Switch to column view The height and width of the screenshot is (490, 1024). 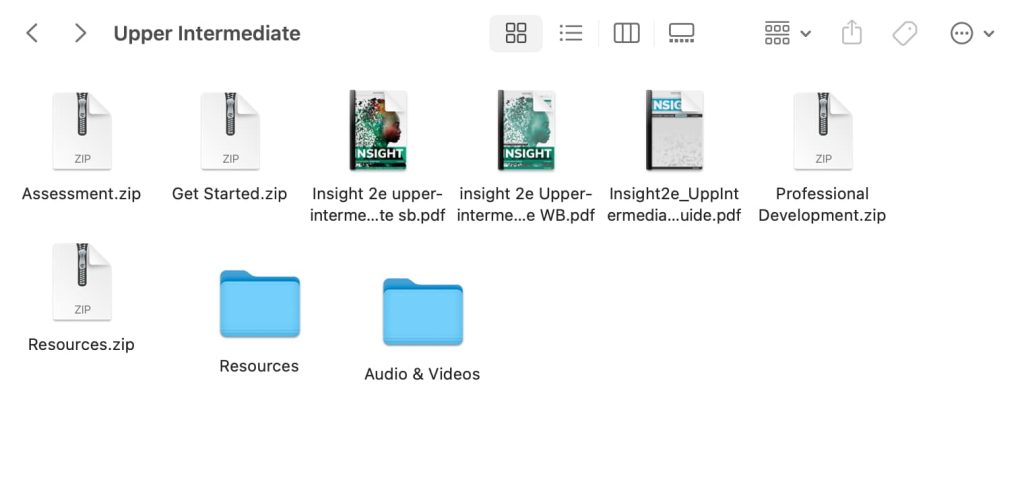tap(626, 33)
